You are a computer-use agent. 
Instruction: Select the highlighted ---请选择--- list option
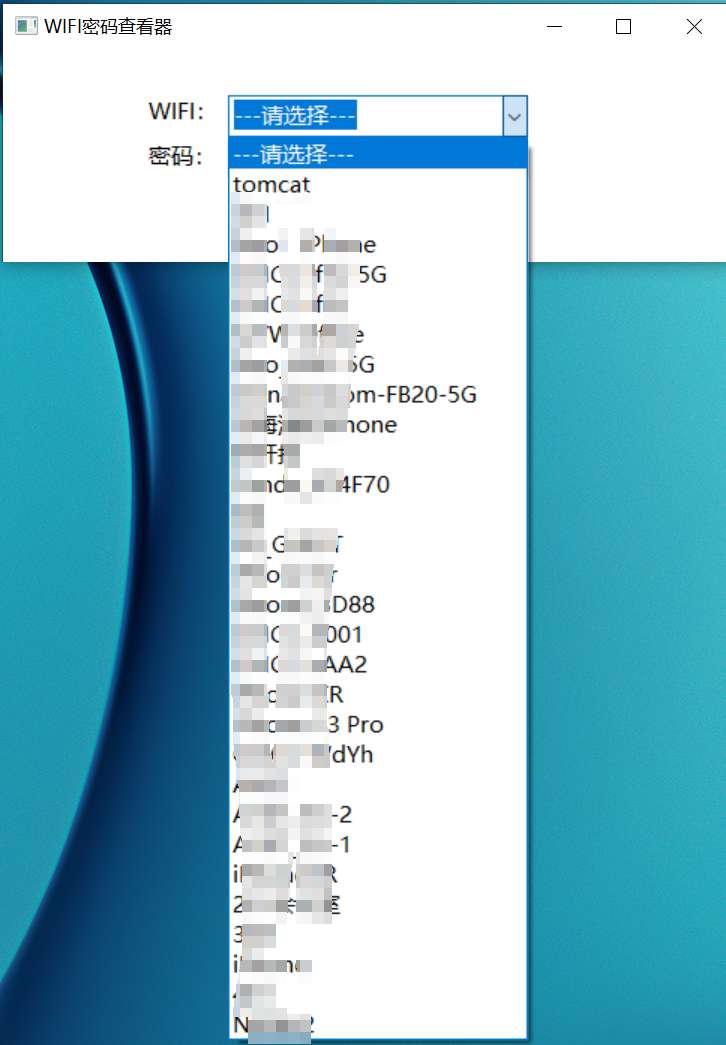click(378, 154)
